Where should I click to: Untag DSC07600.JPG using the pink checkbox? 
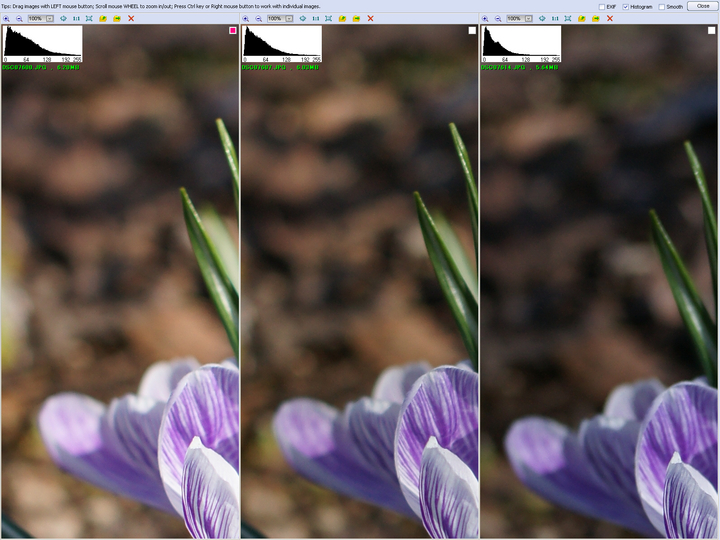tap(233, 30)
